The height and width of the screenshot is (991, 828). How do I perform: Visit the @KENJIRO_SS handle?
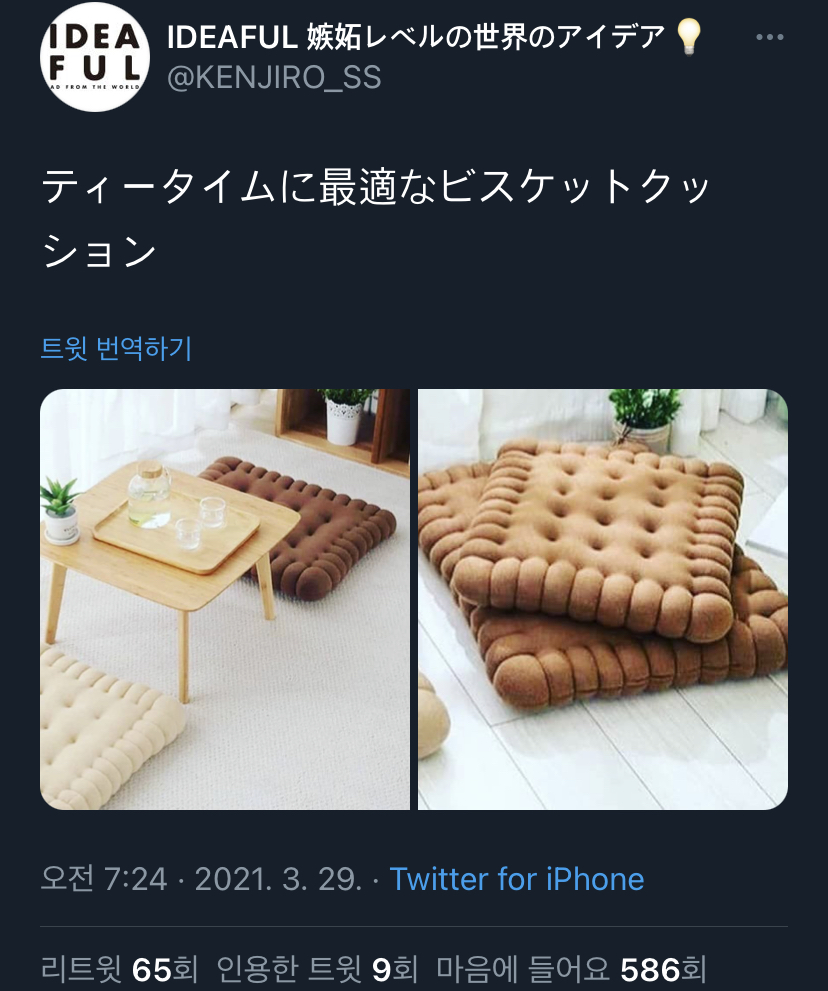click(274, 78)
